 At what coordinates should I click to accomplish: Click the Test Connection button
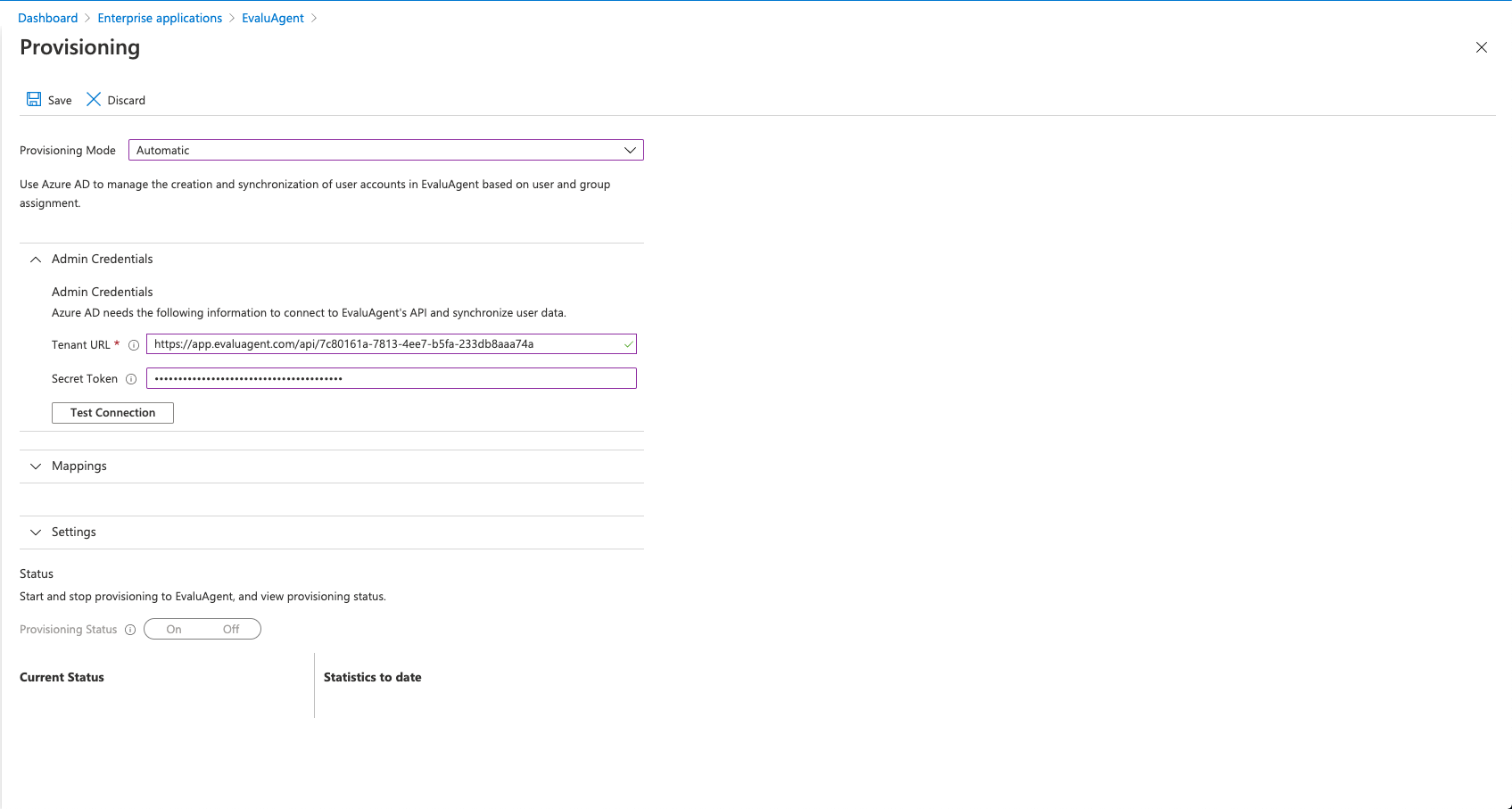coord(112,413)
